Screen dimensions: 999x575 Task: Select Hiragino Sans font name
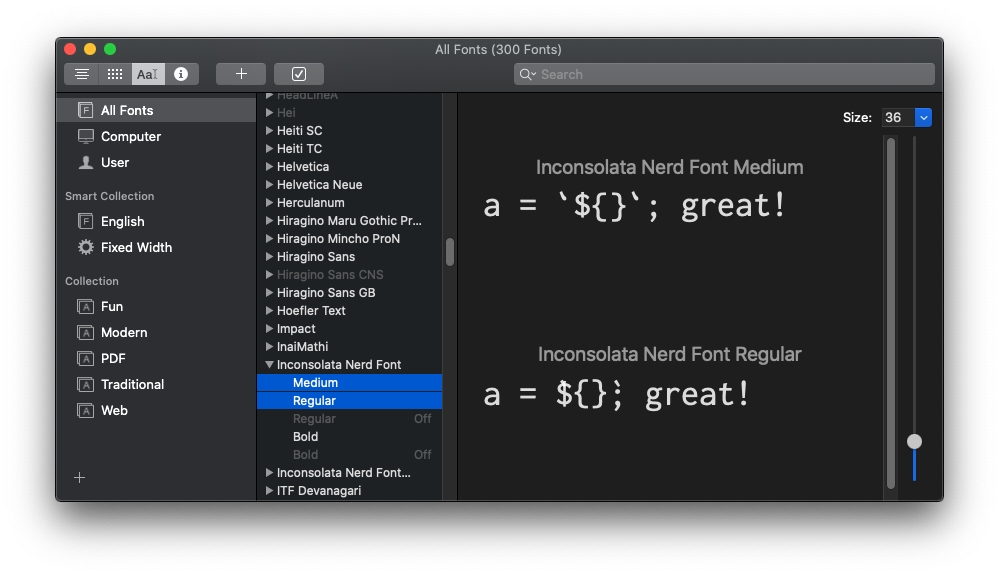[x=316, y=257]
